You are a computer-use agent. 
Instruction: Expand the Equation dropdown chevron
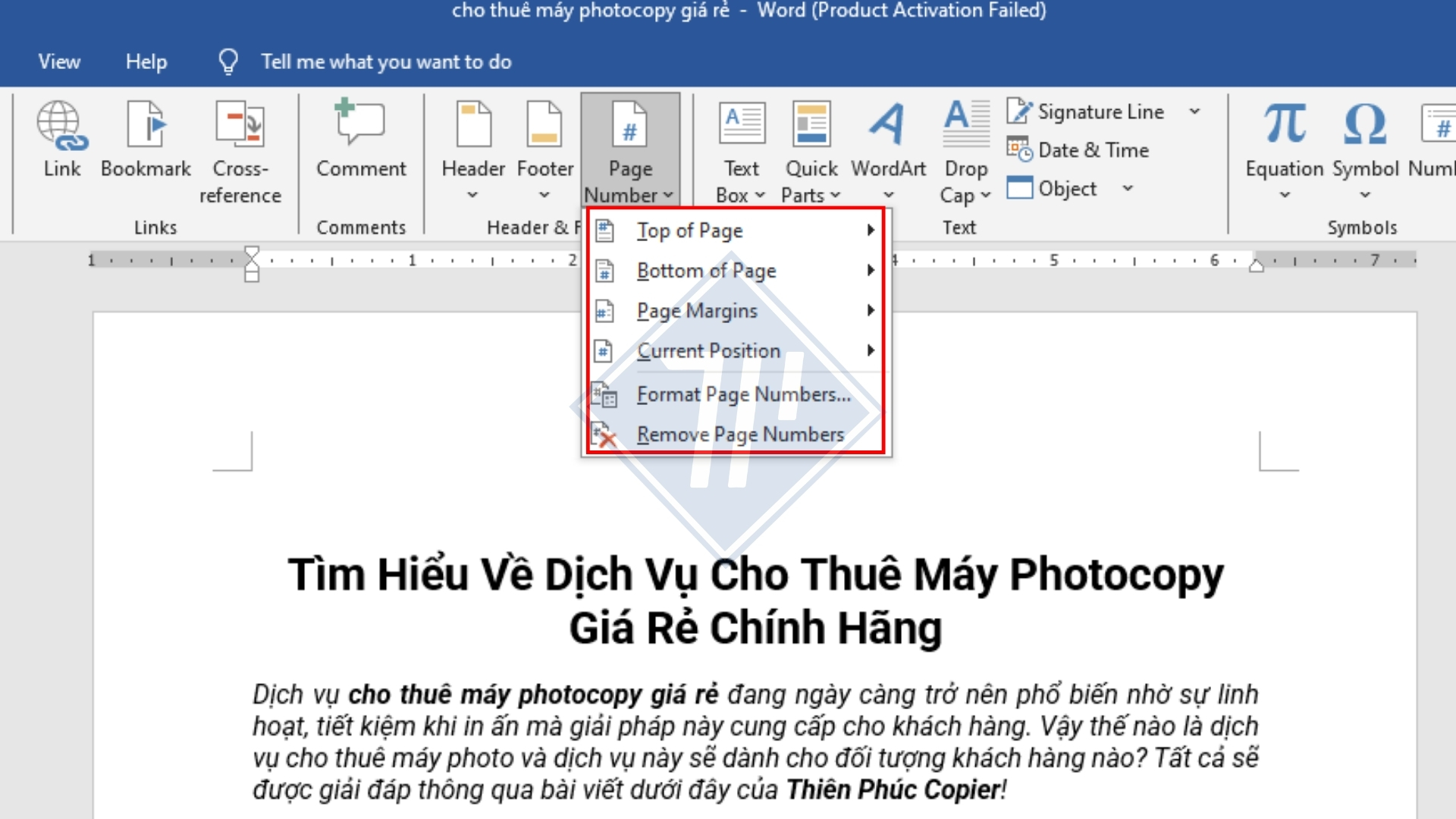pyautogui.click(x=1285, y=195)
